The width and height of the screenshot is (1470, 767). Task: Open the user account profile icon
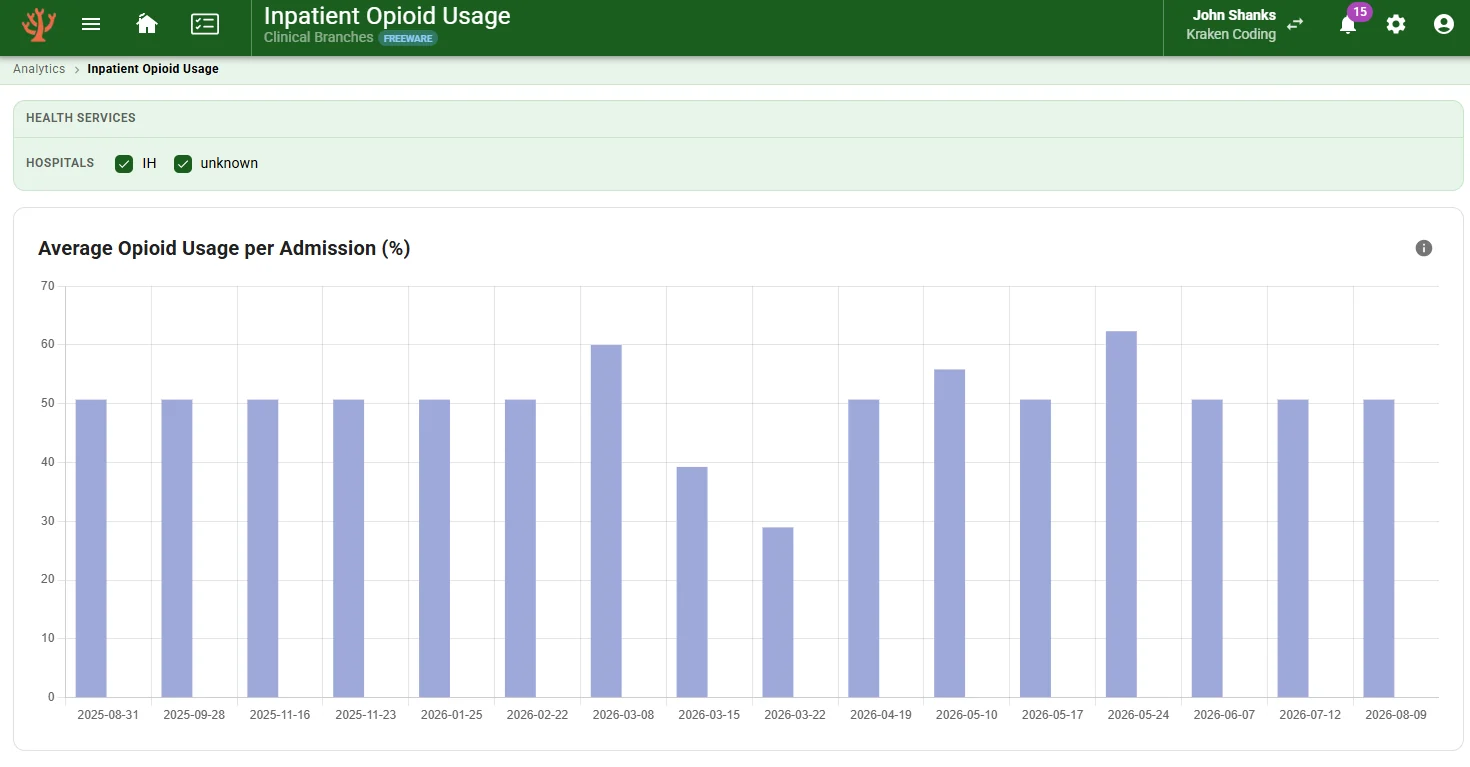pos(1444,24)
